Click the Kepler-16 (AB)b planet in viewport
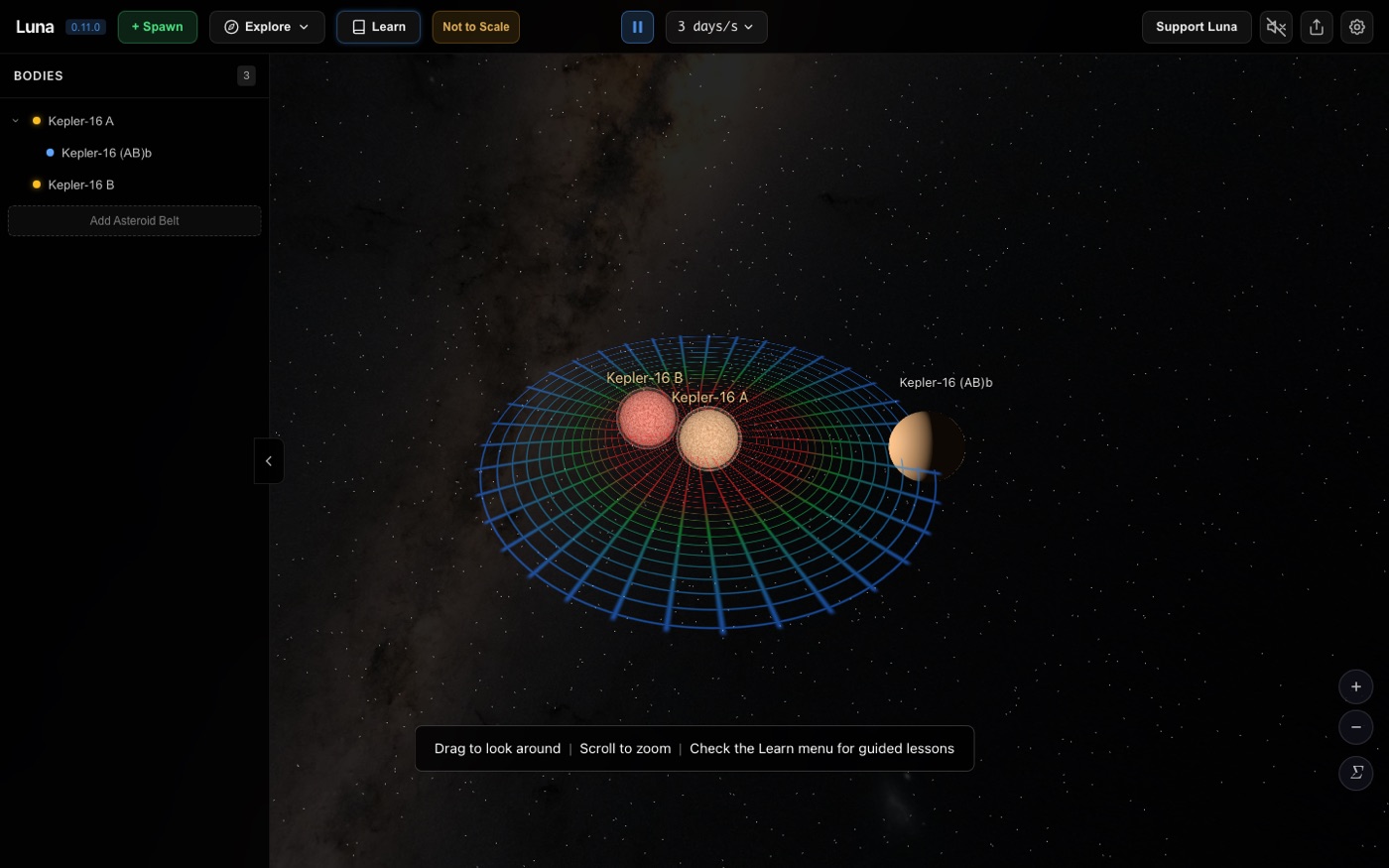 (926, 446)
